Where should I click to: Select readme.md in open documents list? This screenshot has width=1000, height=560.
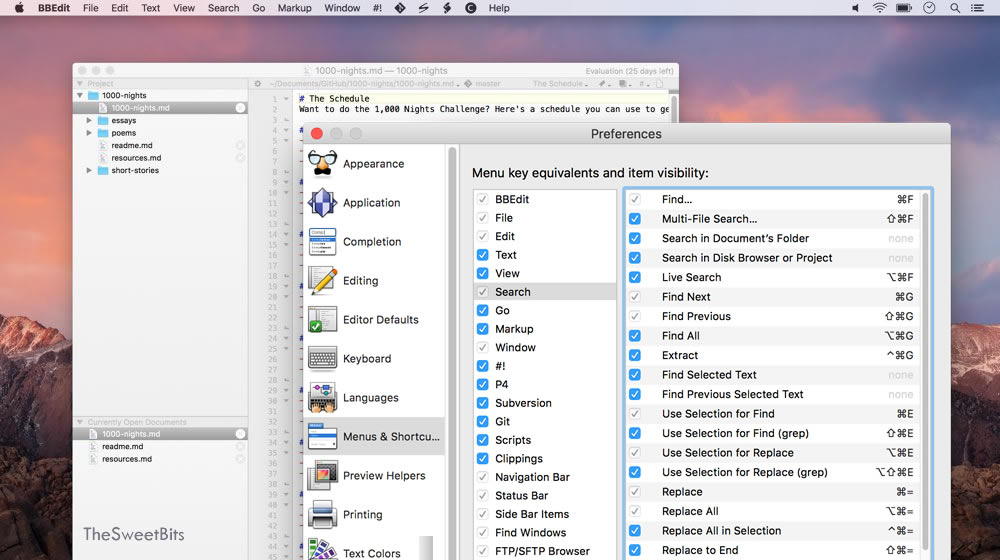[x=122, y=446]
